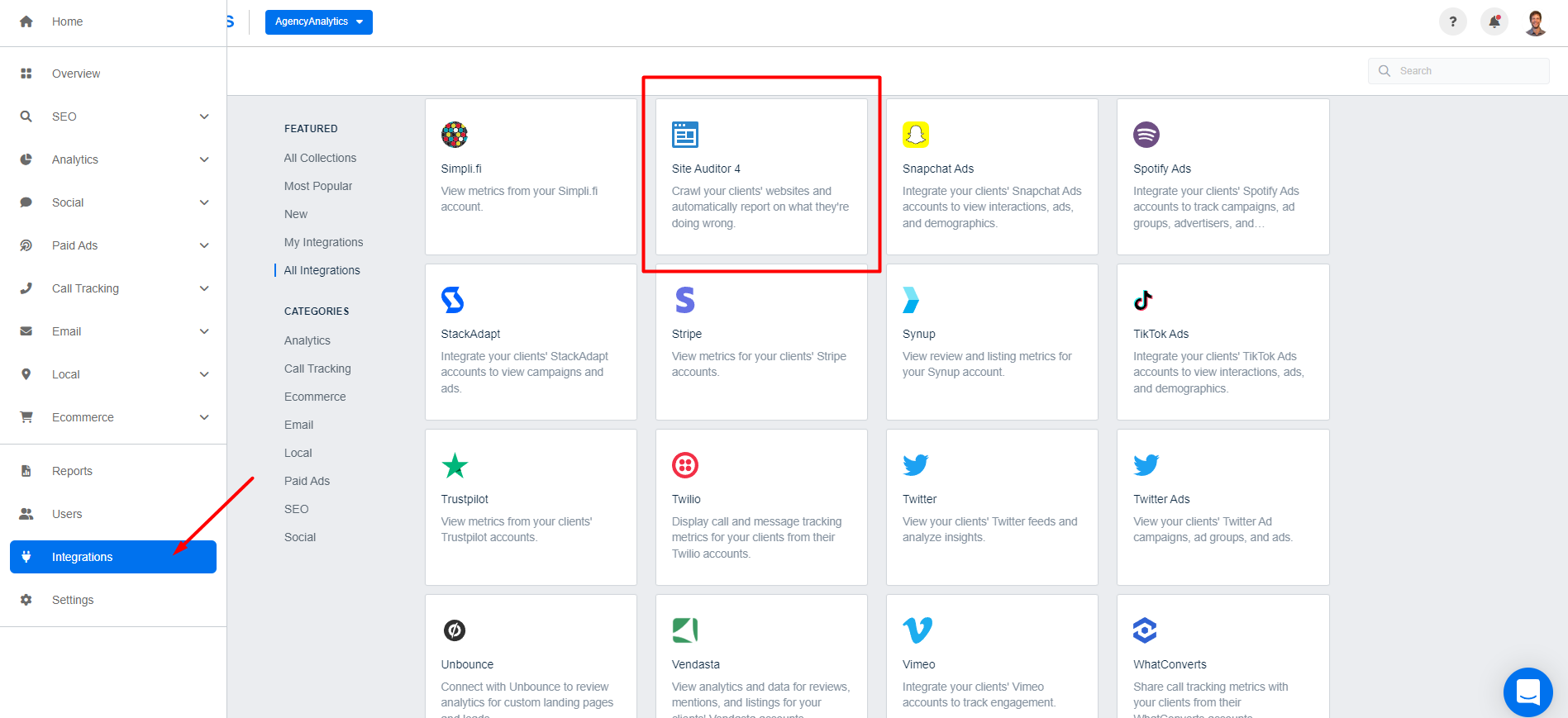
Task: Filter by Paid Ads category
Action: click(x=307, y=481)
